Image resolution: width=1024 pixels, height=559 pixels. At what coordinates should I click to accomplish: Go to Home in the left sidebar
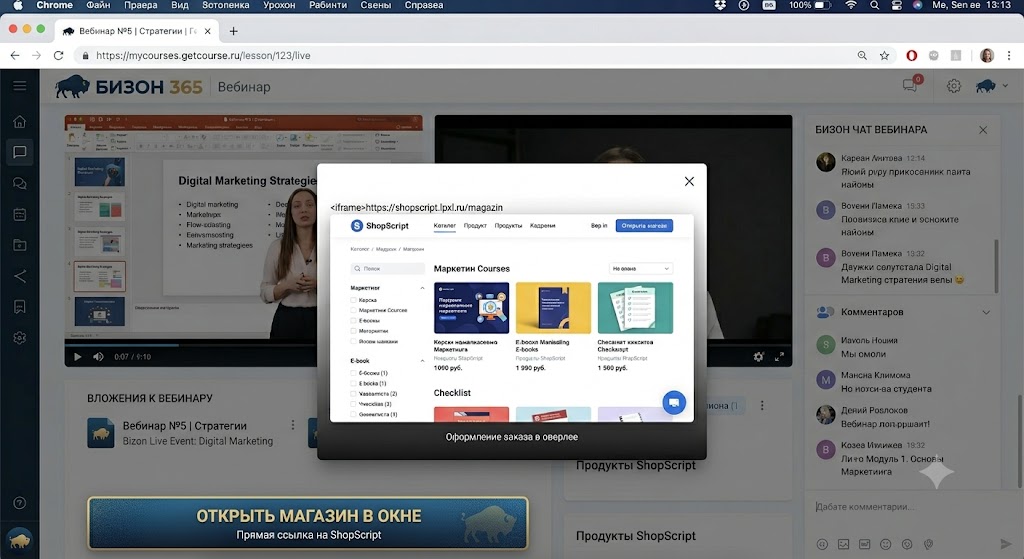point(20,121)
